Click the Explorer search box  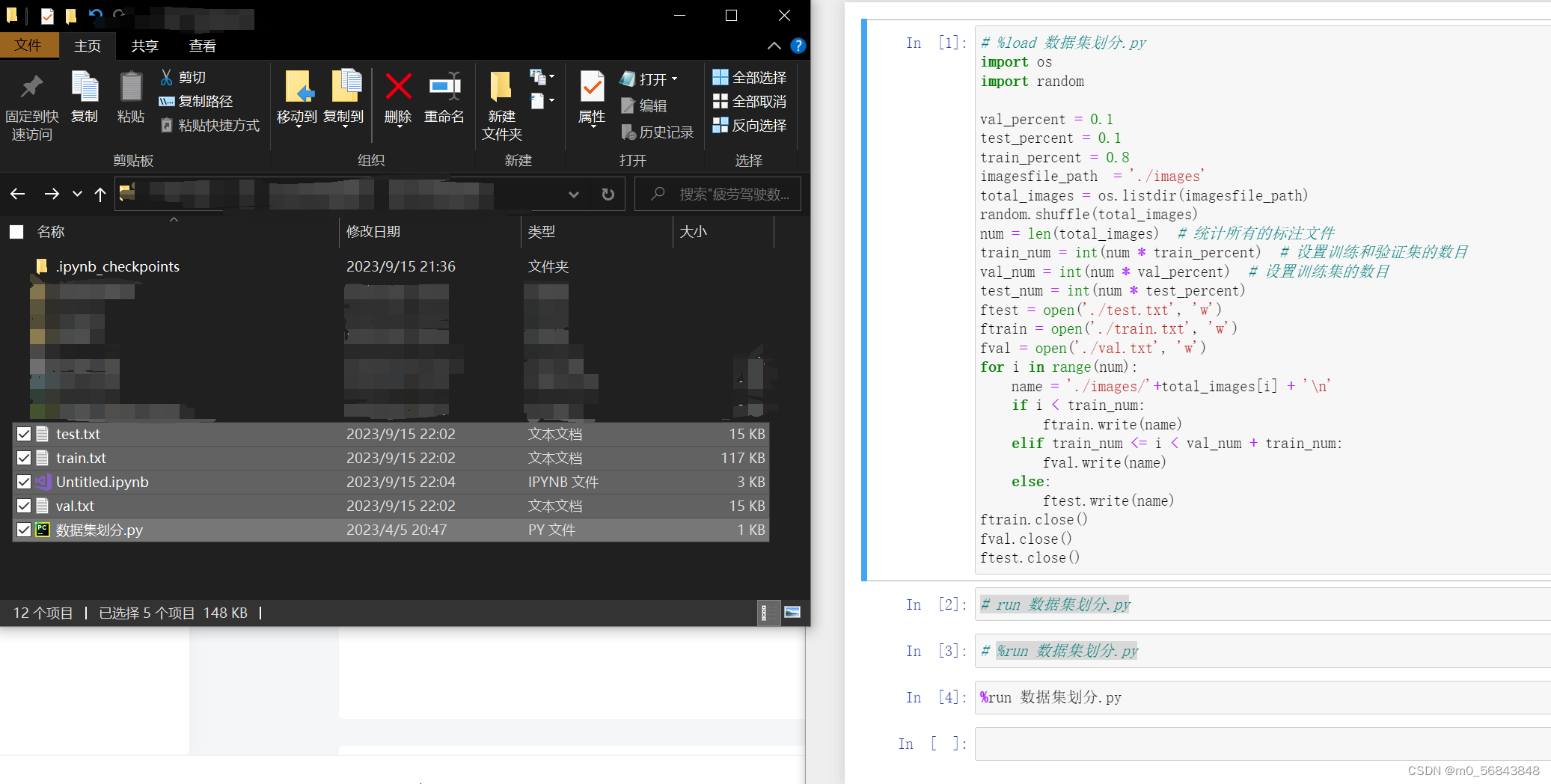pos(718,195)
